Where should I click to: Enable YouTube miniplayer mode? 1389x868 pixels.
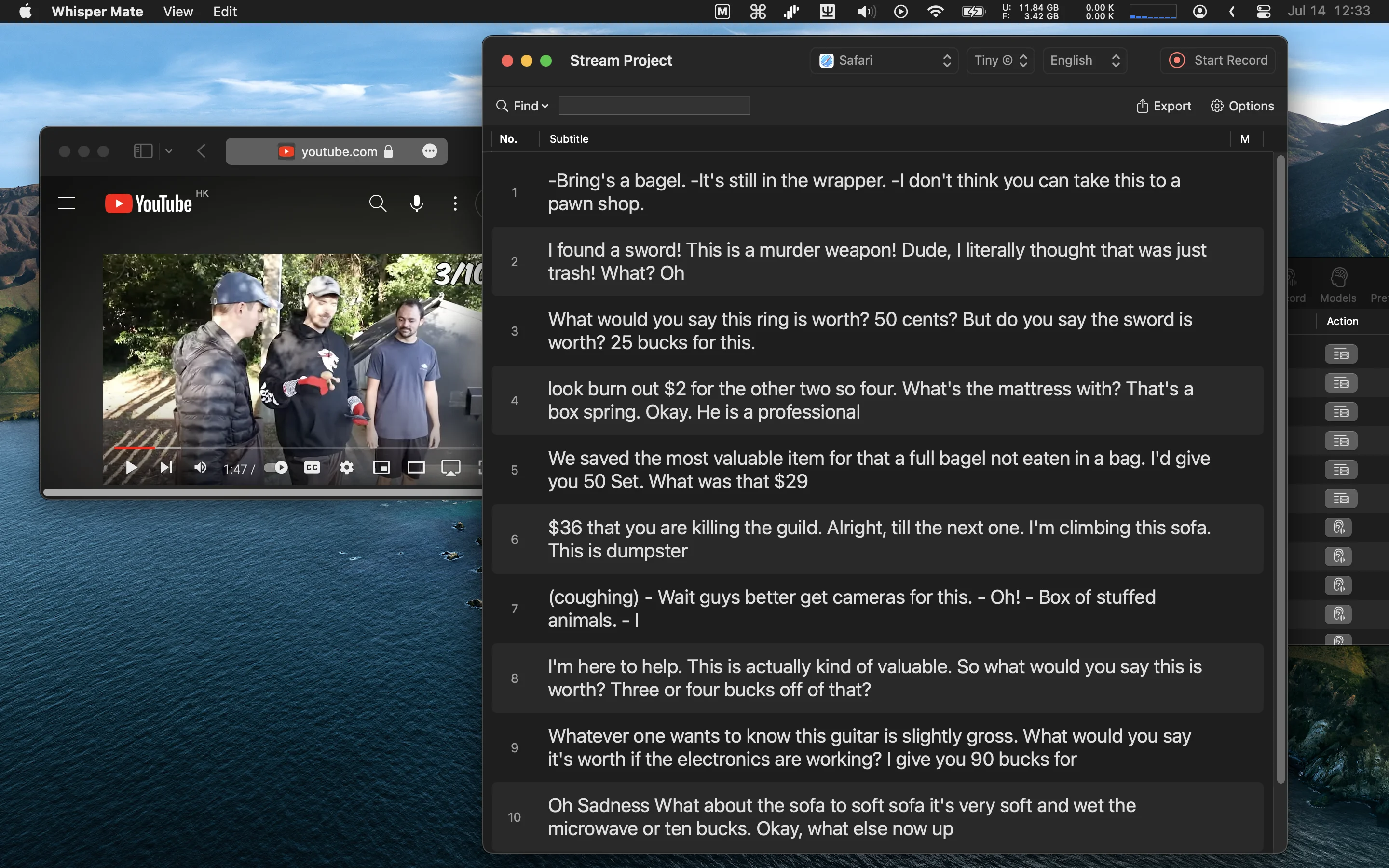(381, 467)
